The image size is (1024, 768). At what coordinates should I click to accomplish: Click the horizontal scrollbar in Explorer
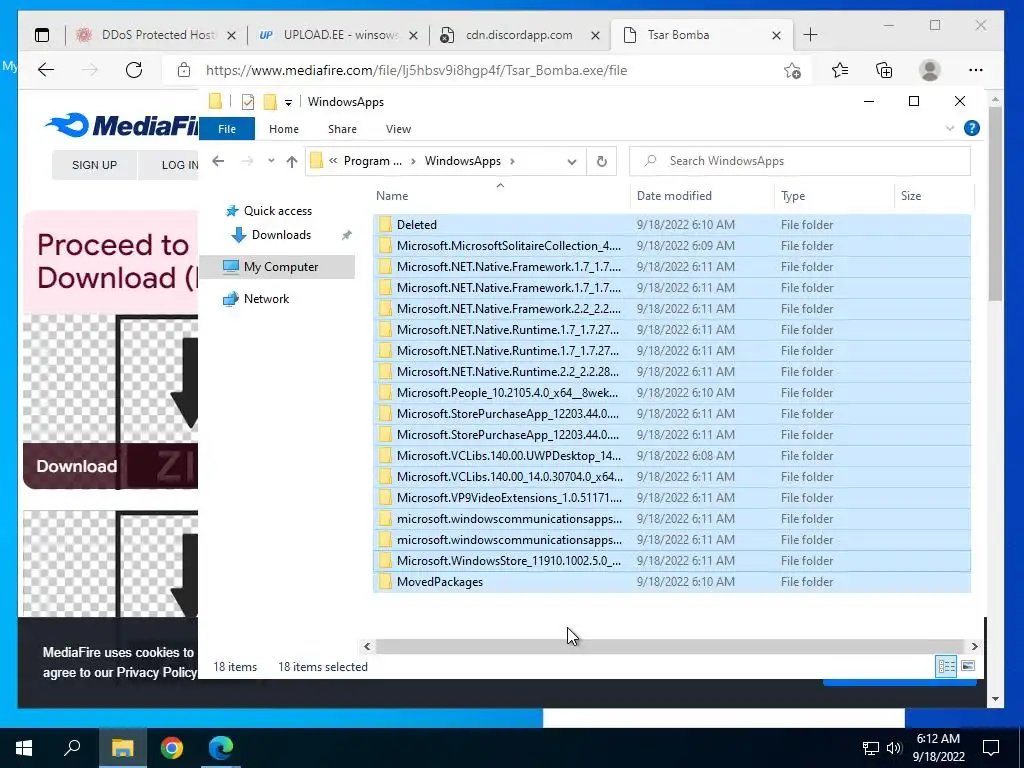[669, 647]
